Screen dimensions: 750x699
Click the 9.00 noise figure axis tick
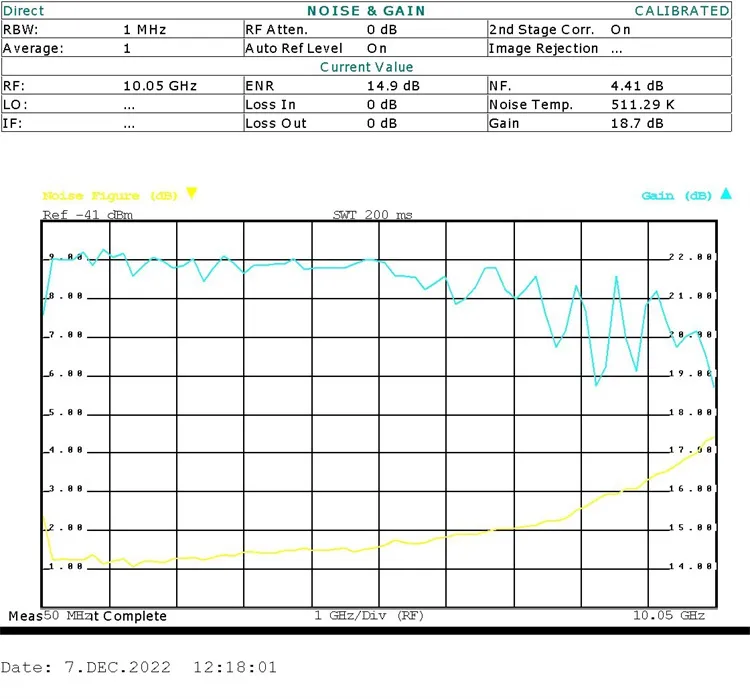66,257
